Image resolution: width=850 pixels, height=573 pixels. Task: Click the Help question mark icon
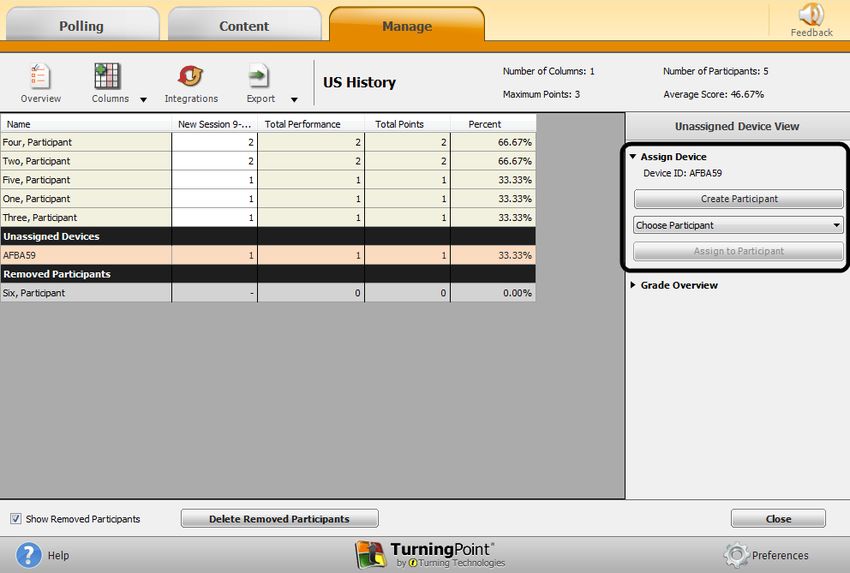click(28, 555)
